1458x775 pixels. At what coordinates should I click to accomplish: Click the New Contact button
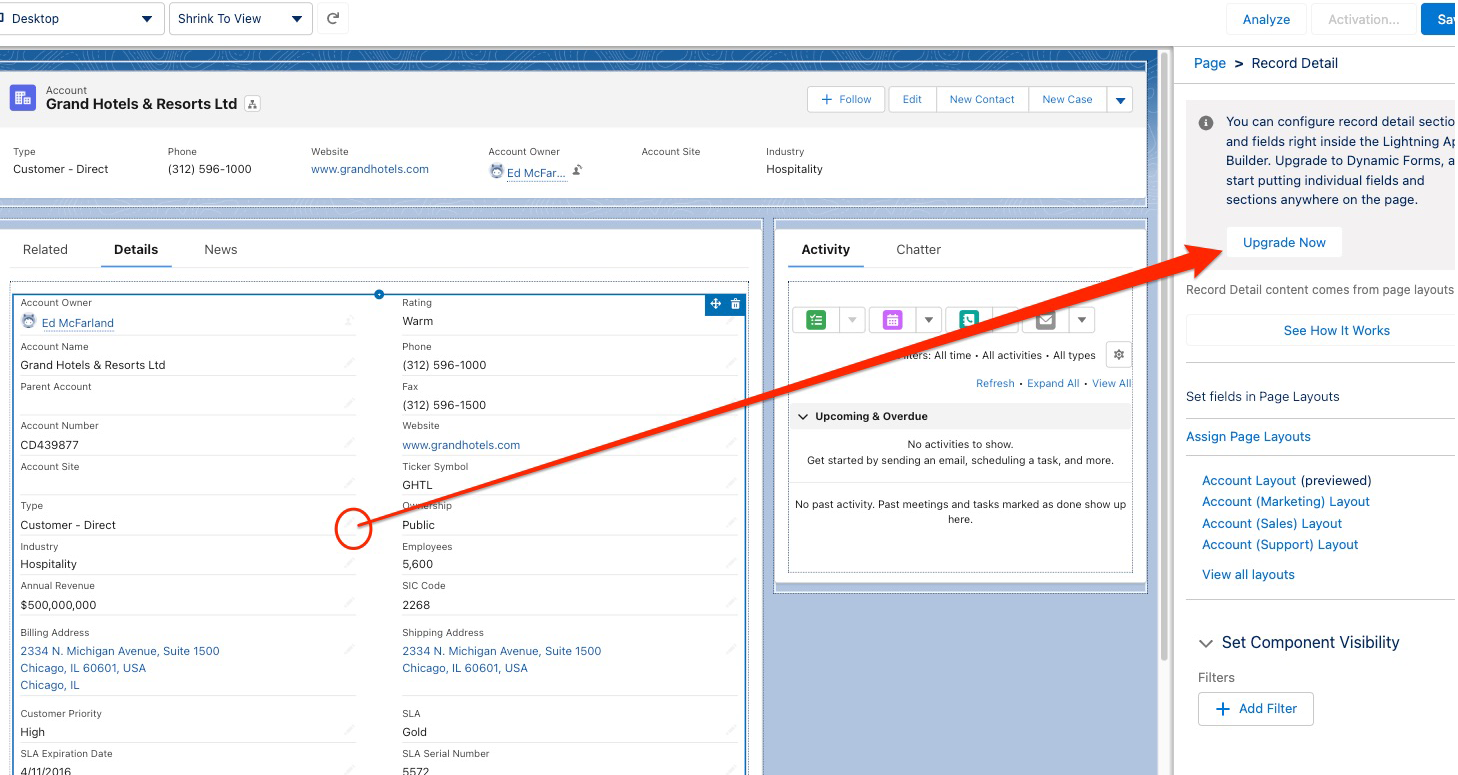point(982,100)
